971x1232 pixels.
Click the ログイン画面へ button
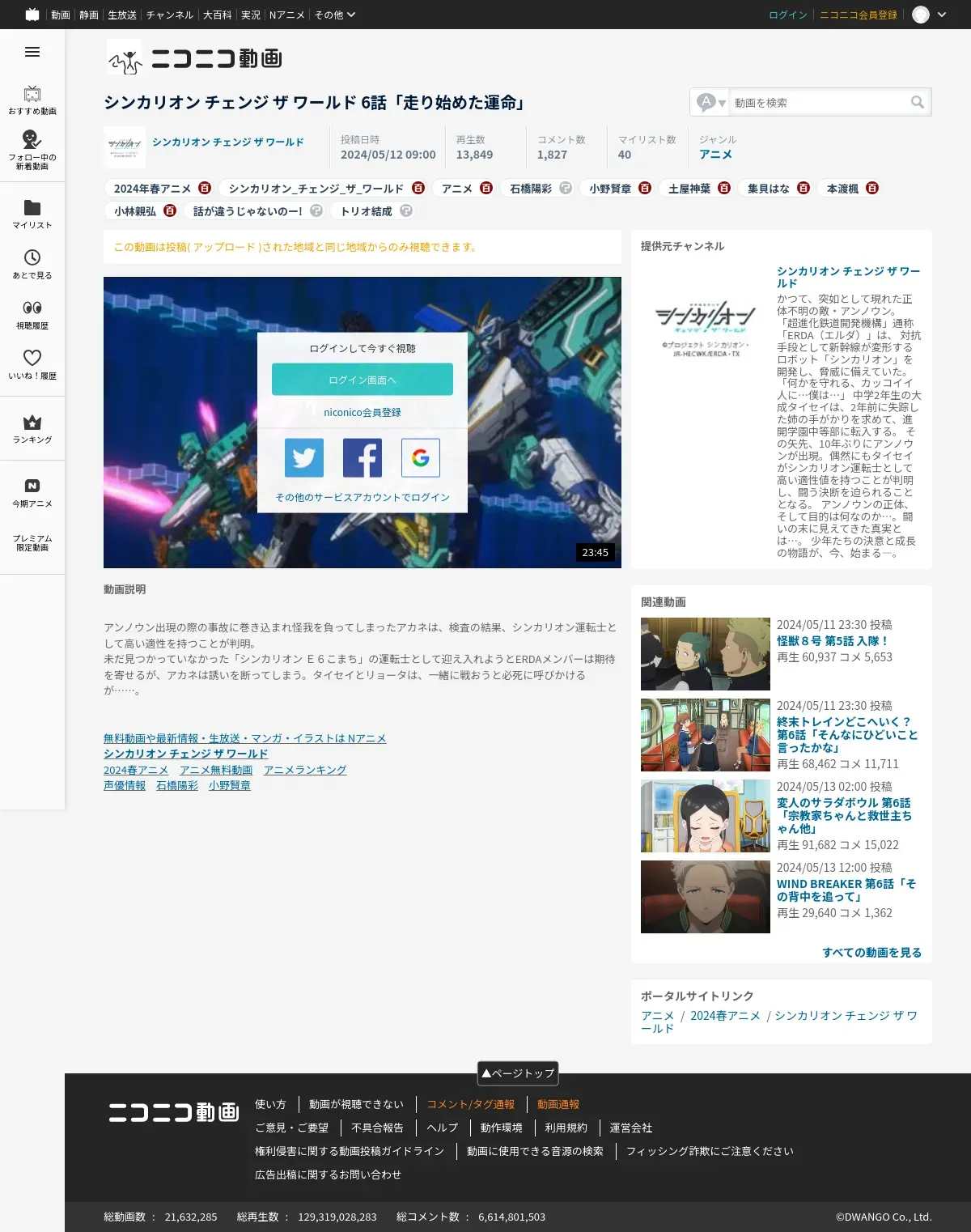[363, 379]
